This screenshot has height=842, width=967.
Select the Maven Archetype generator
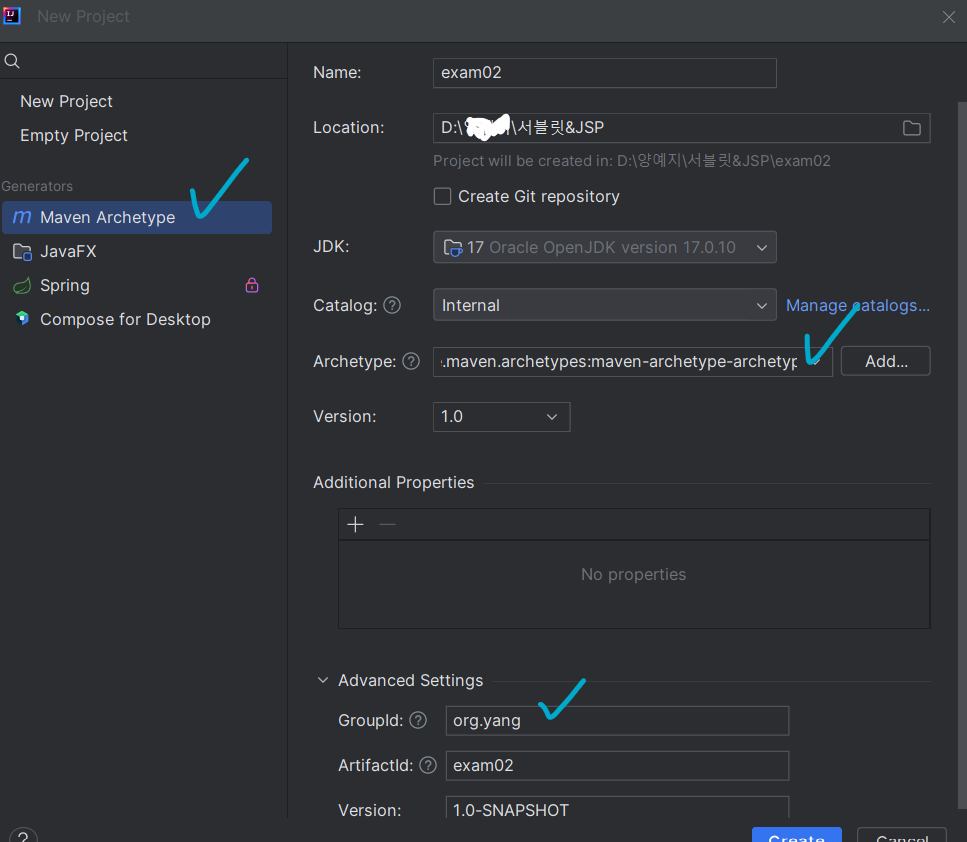[x=137, y=217]
